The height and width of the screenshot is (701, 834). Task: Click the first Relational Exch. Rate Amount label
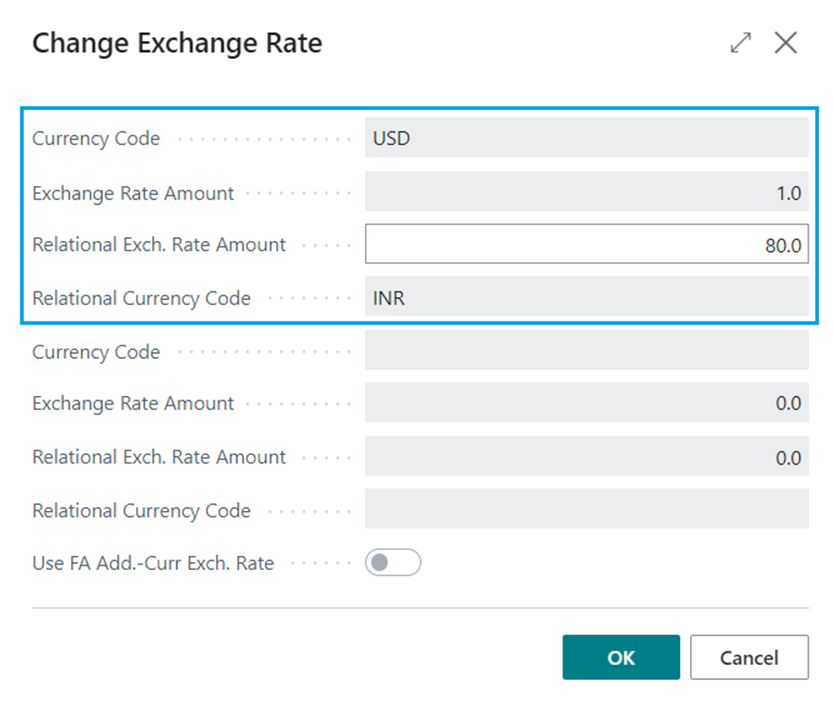[x=159, y=245]
